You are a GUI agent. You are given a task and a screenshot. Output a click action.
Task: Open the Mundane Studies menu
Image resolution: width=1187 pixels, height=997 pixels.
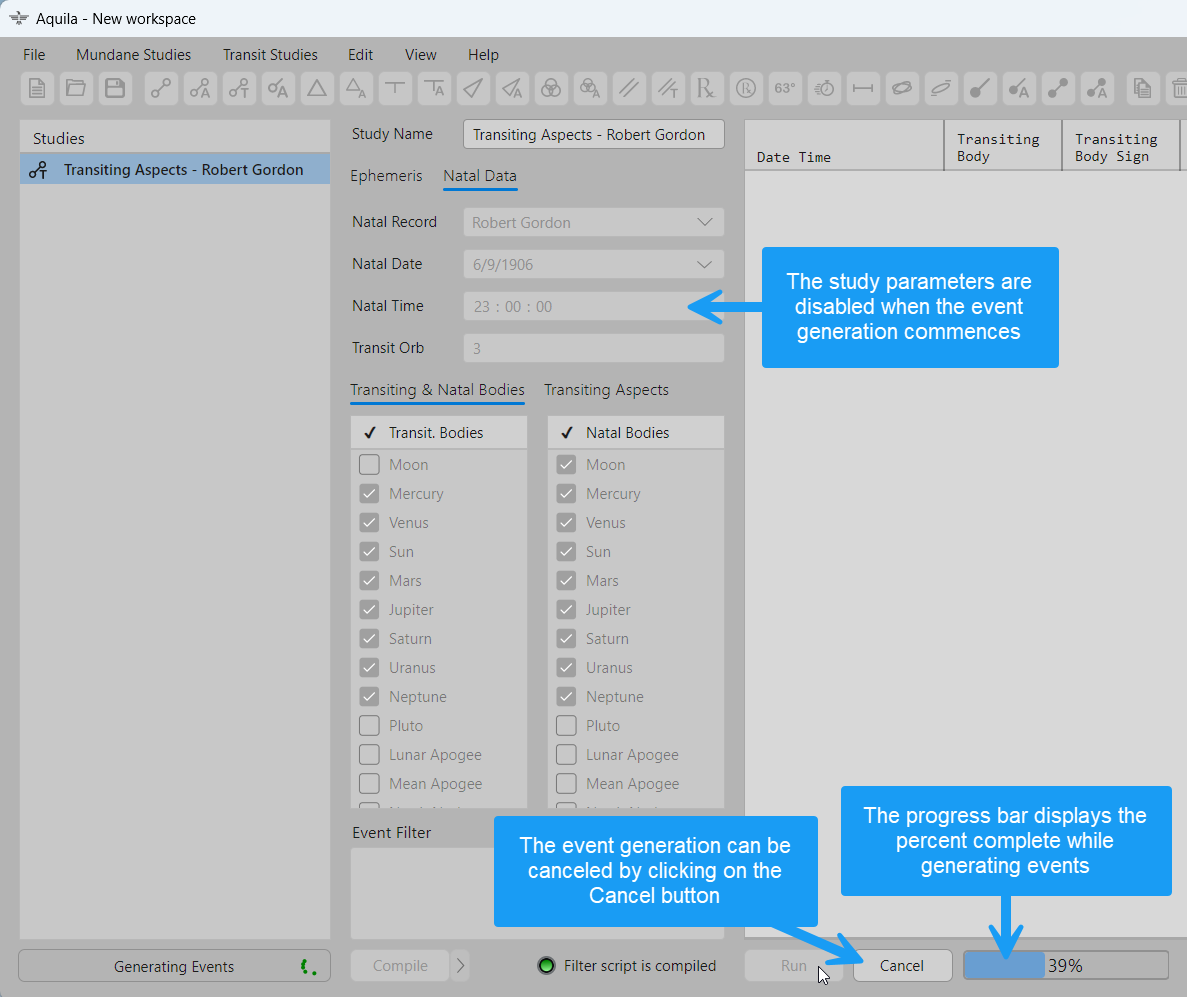[x=133, y=55]
